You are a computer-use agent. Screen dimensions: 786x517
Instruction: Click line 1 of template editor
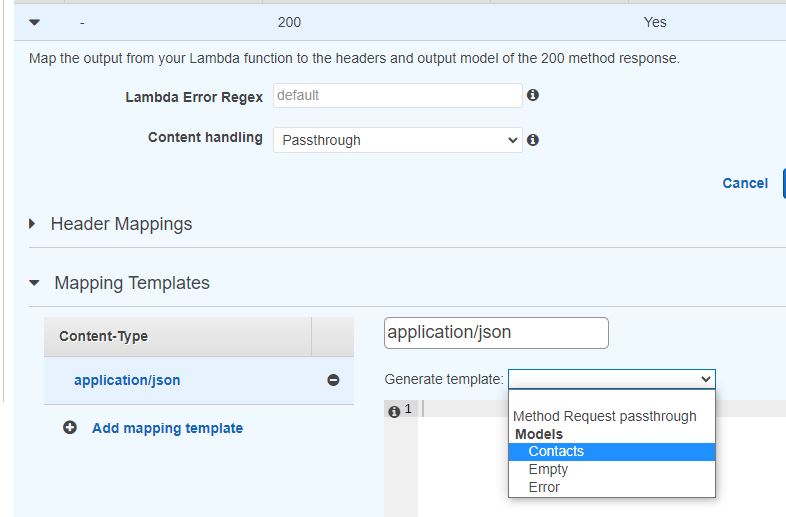pyautogui.click(x=602, y=409)
